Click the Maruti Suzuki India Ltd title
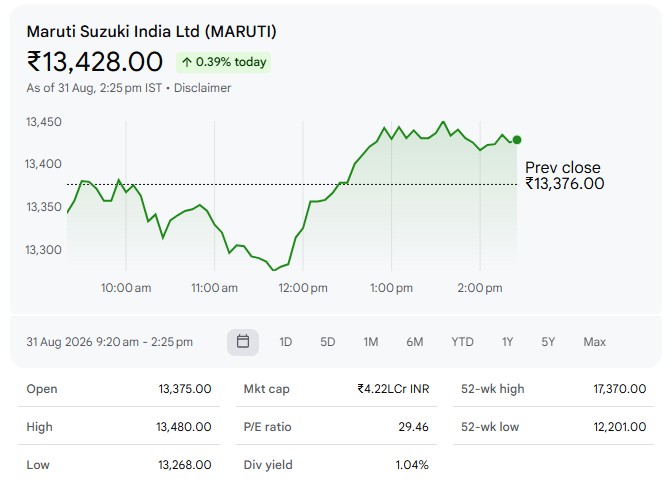Image resolution: width=672 pixels, height=485 pixels. tap(151, 32)
